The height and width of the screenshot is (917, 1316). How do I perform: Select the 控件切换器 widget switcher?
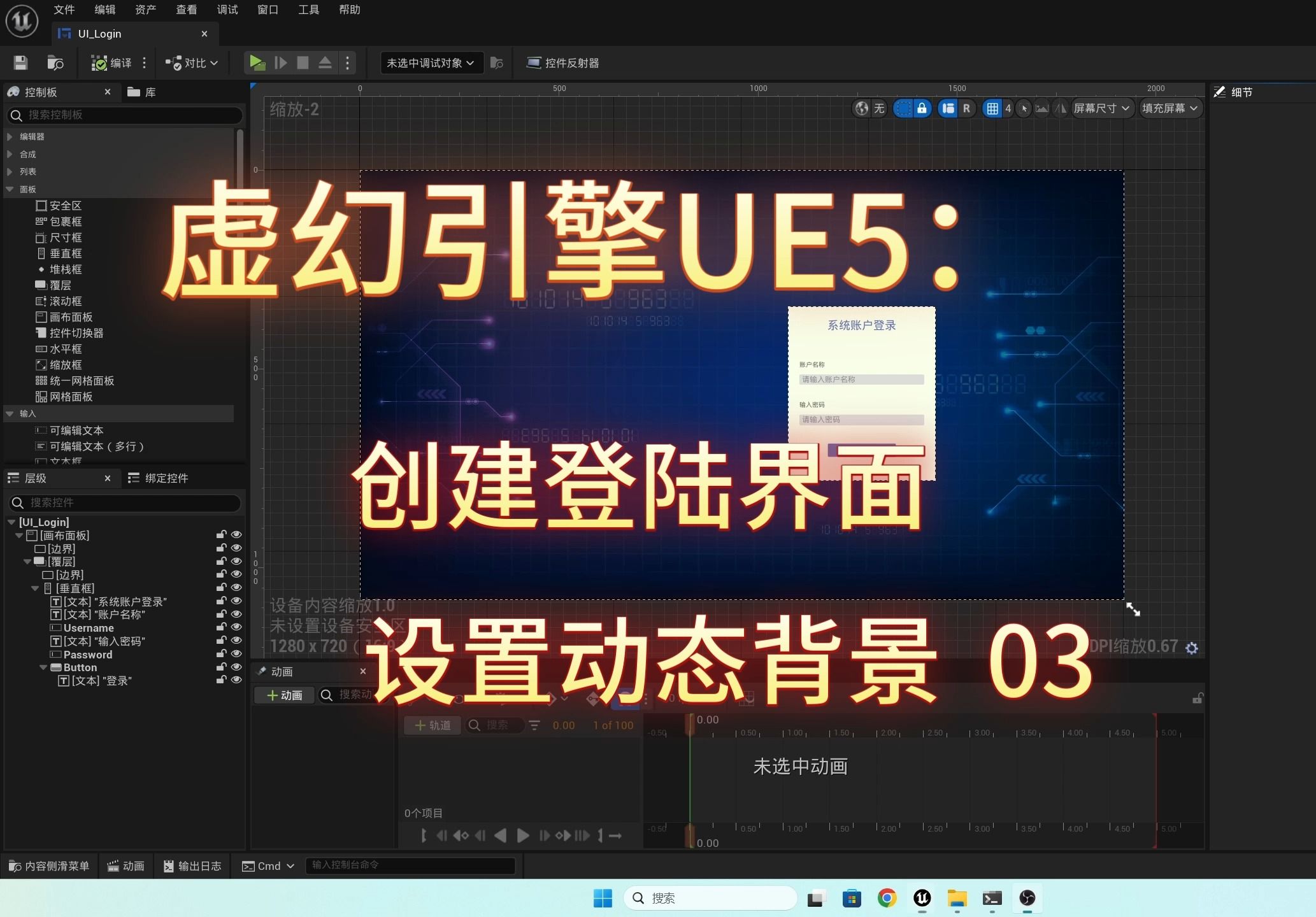coord(69,333)
